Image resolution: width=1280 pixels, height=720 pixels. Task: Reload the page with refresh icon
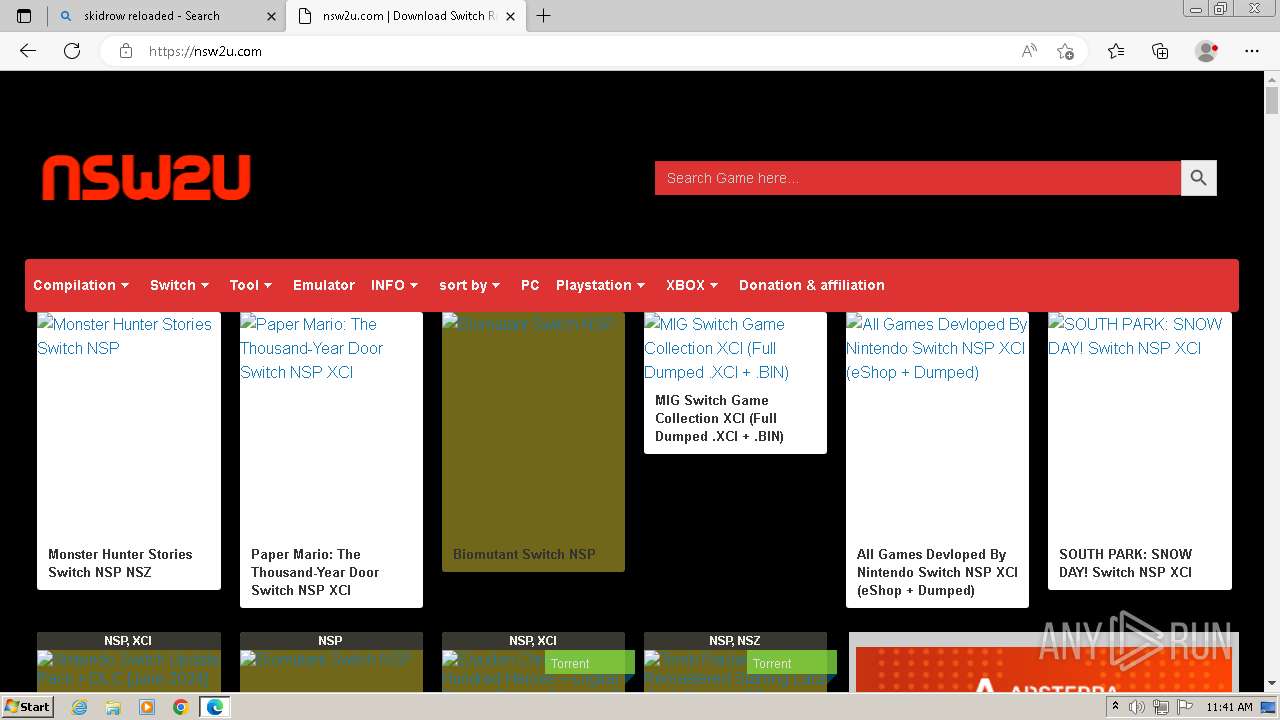72,51
